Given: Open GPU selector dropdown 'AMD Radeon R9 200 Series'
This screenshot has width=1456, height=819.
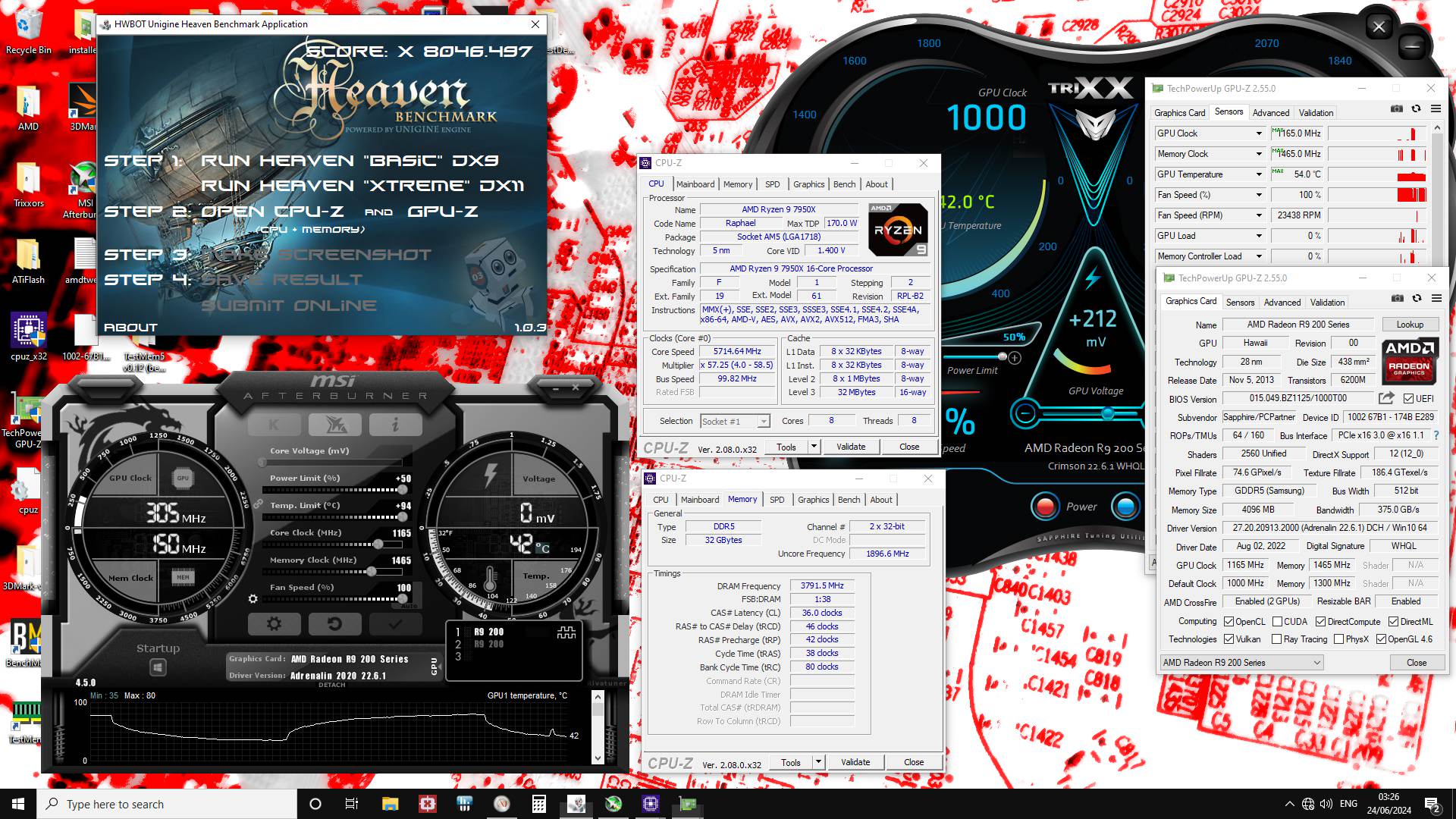Looking at the screenshot, I should pos(1241,663).
